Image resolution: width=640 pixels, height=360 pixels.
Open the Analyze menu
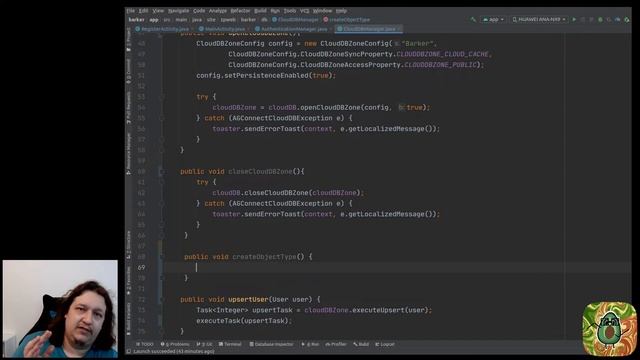(218, 11)
